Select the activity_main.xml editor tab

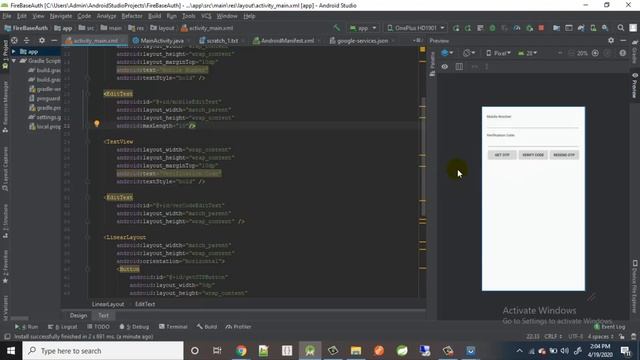click(x=95, y=41)
